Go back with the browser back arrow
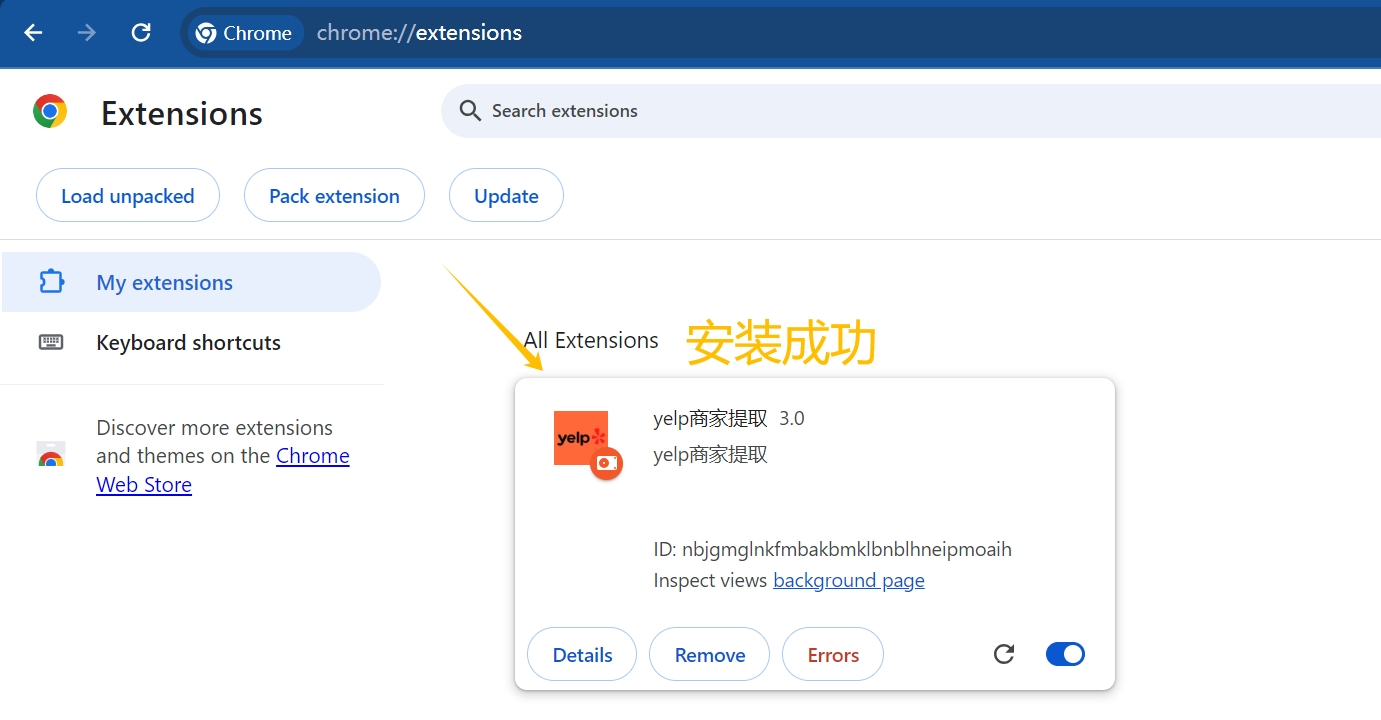 tap(33, 33)
